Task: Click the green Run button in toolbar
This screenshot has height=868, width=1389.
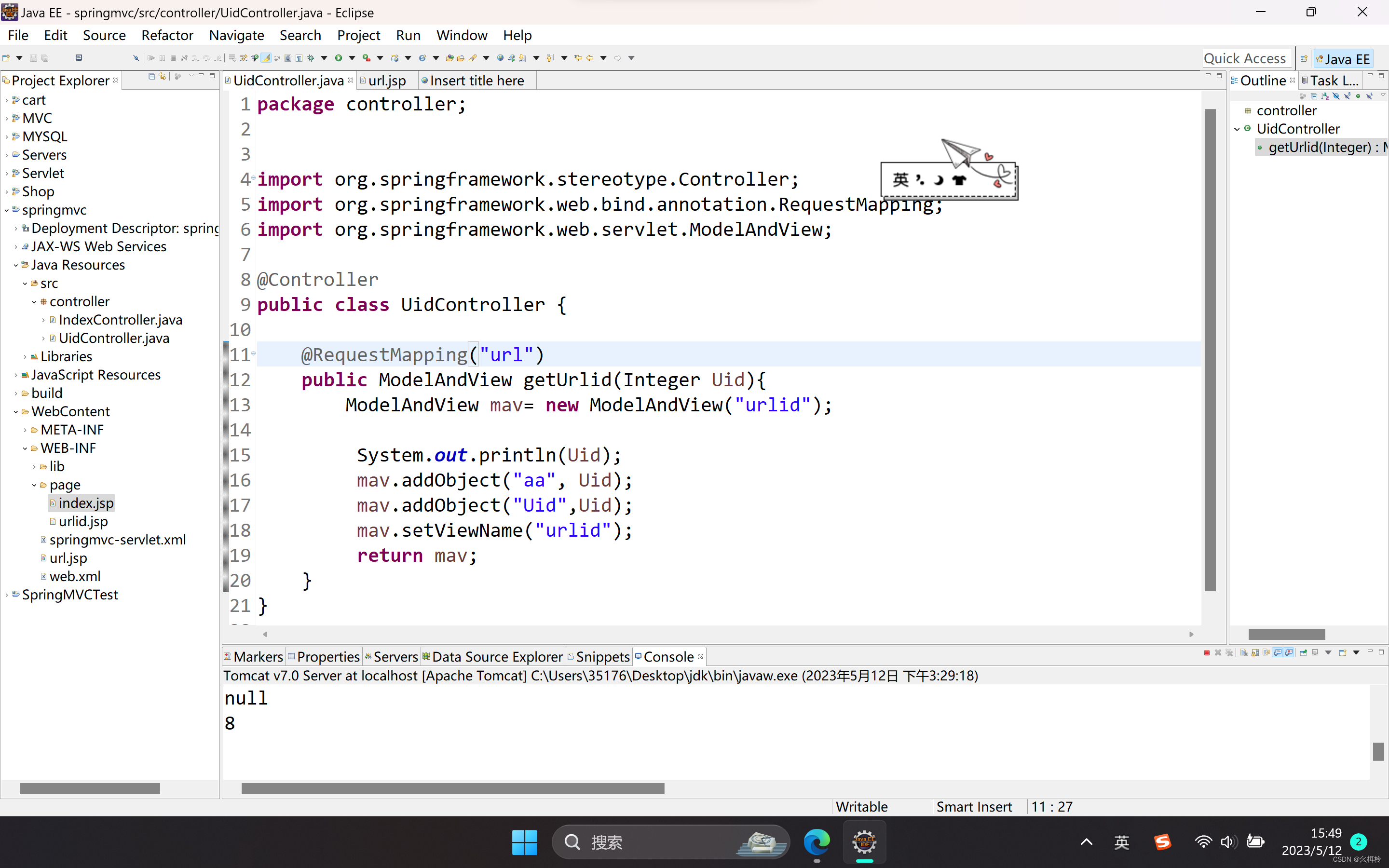Action: [x=338, y=58]
